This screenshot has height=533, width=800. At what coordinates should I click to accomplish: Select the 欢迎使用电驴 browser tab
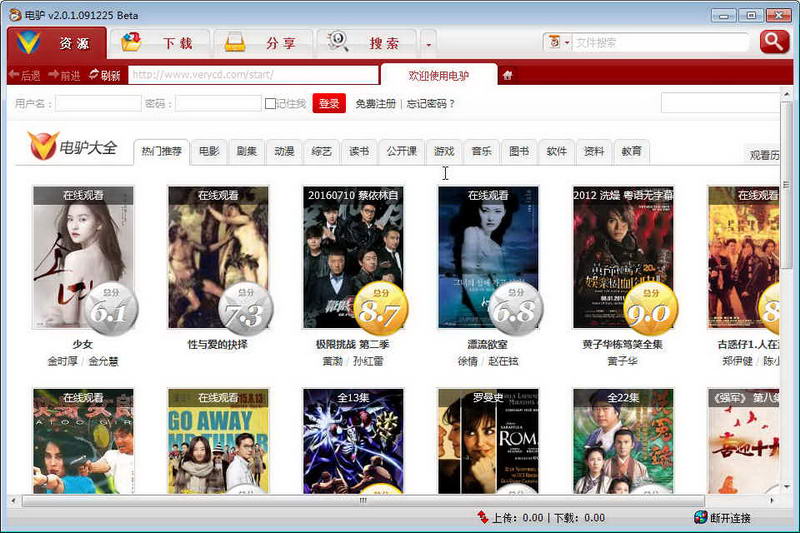(x=439, y=75)
